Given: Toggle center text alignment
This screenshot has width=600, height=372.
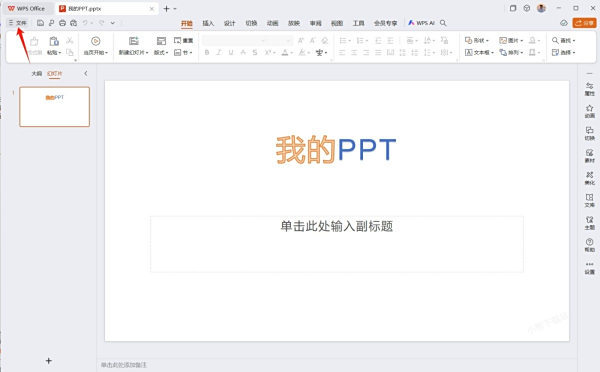Looking at the screenshot, I should [x=354, y=52].
